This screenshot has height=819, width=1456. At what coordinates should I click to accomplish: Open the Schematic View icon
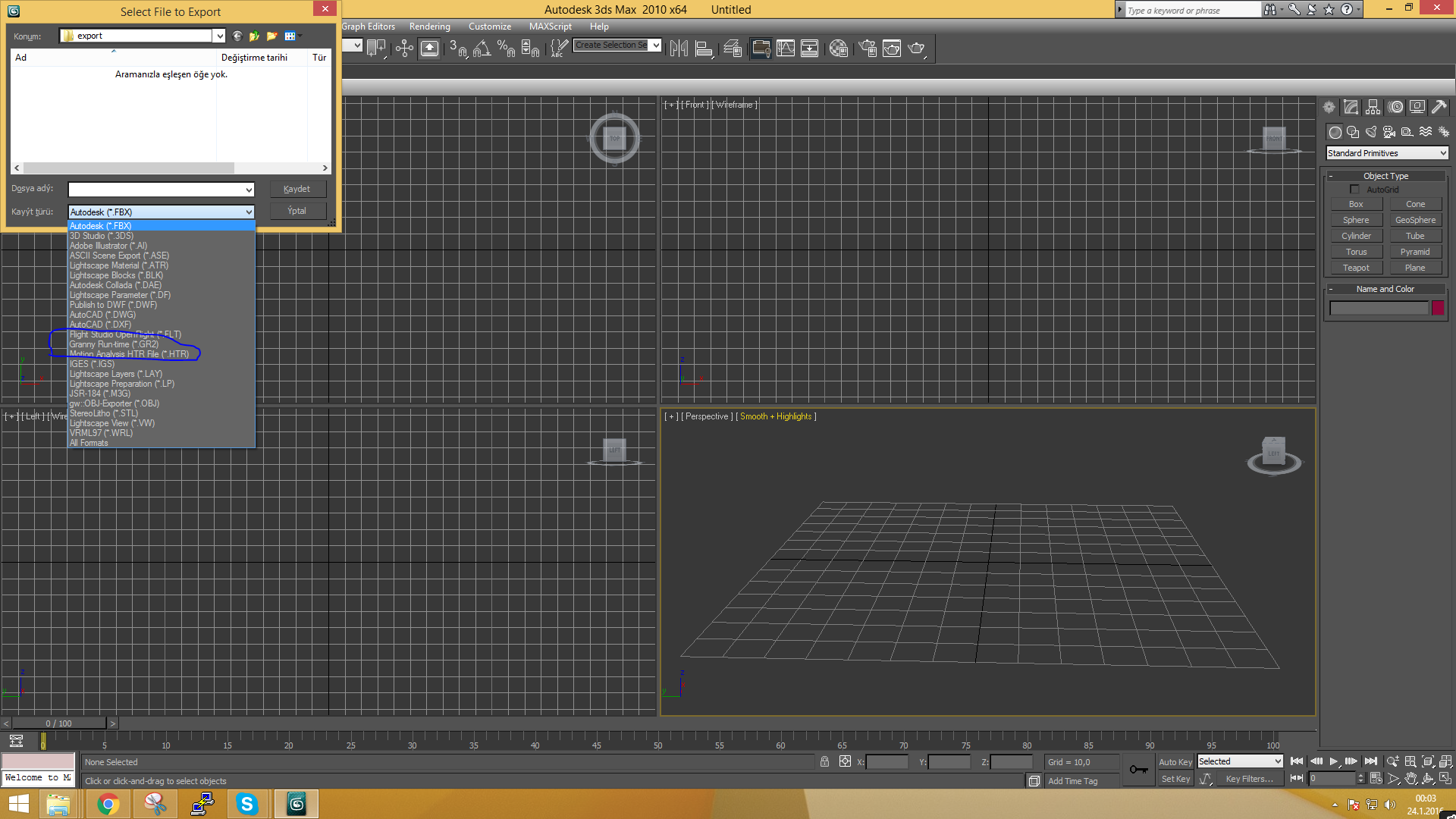click(810, 49)
